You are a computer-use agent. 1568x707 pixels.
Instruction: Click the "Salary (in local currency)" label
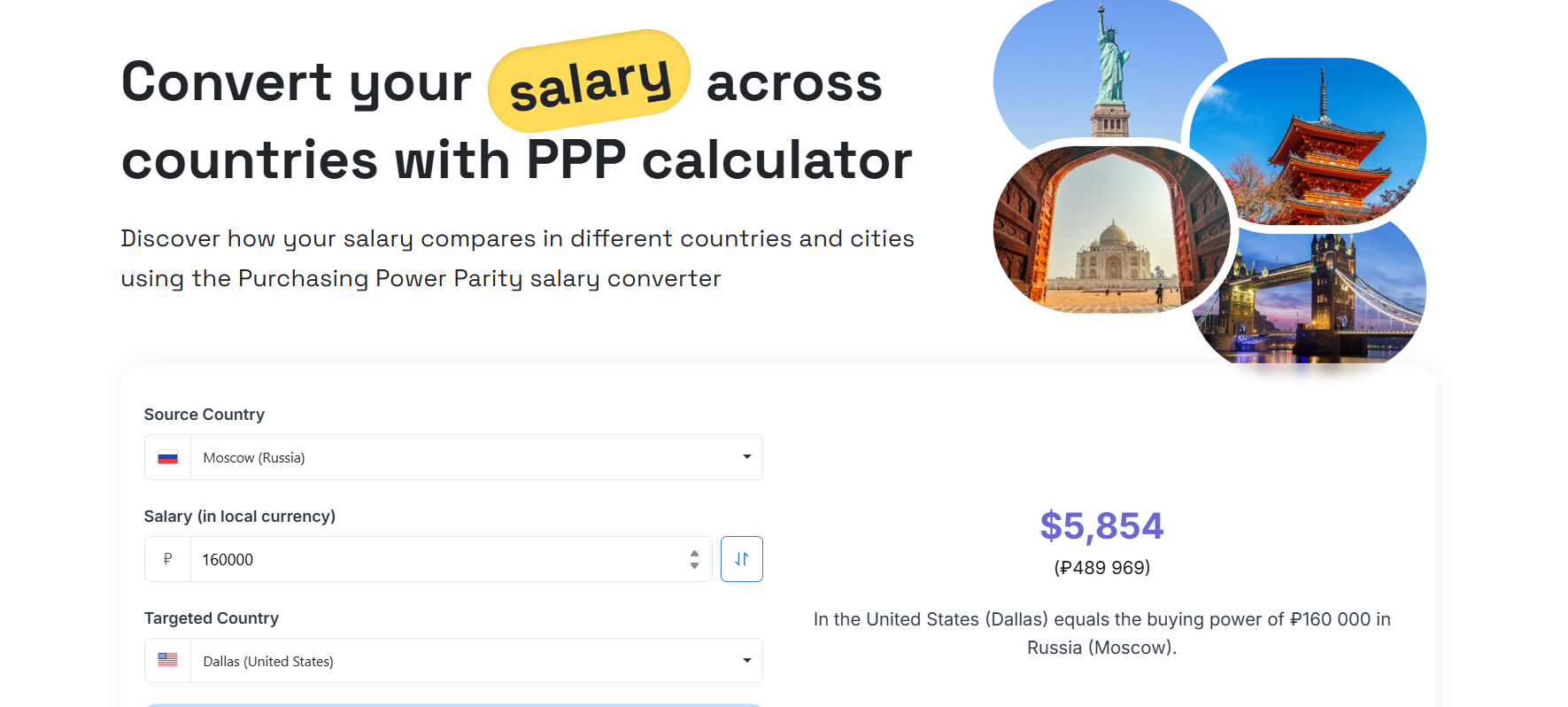coord(239,517)
